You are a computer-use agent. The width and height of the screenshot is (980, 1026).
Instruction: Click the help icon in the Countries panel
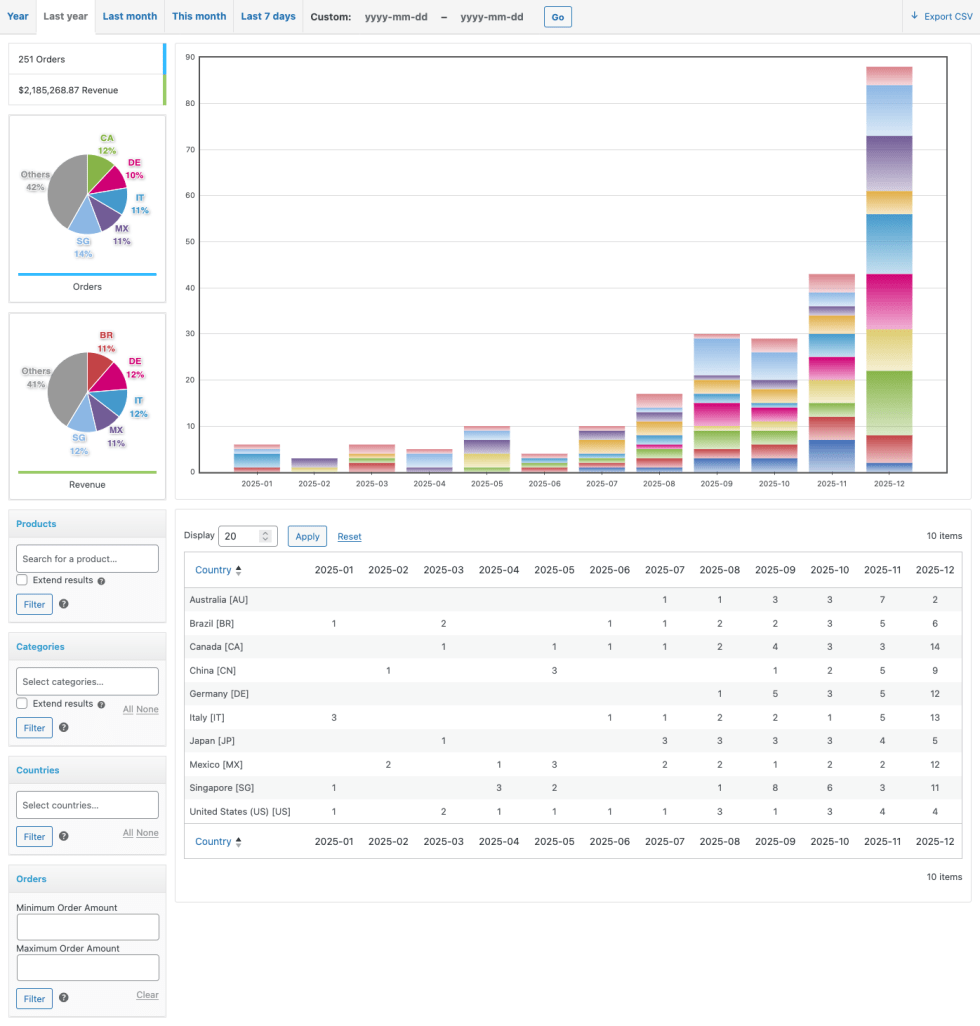[62, 836]
